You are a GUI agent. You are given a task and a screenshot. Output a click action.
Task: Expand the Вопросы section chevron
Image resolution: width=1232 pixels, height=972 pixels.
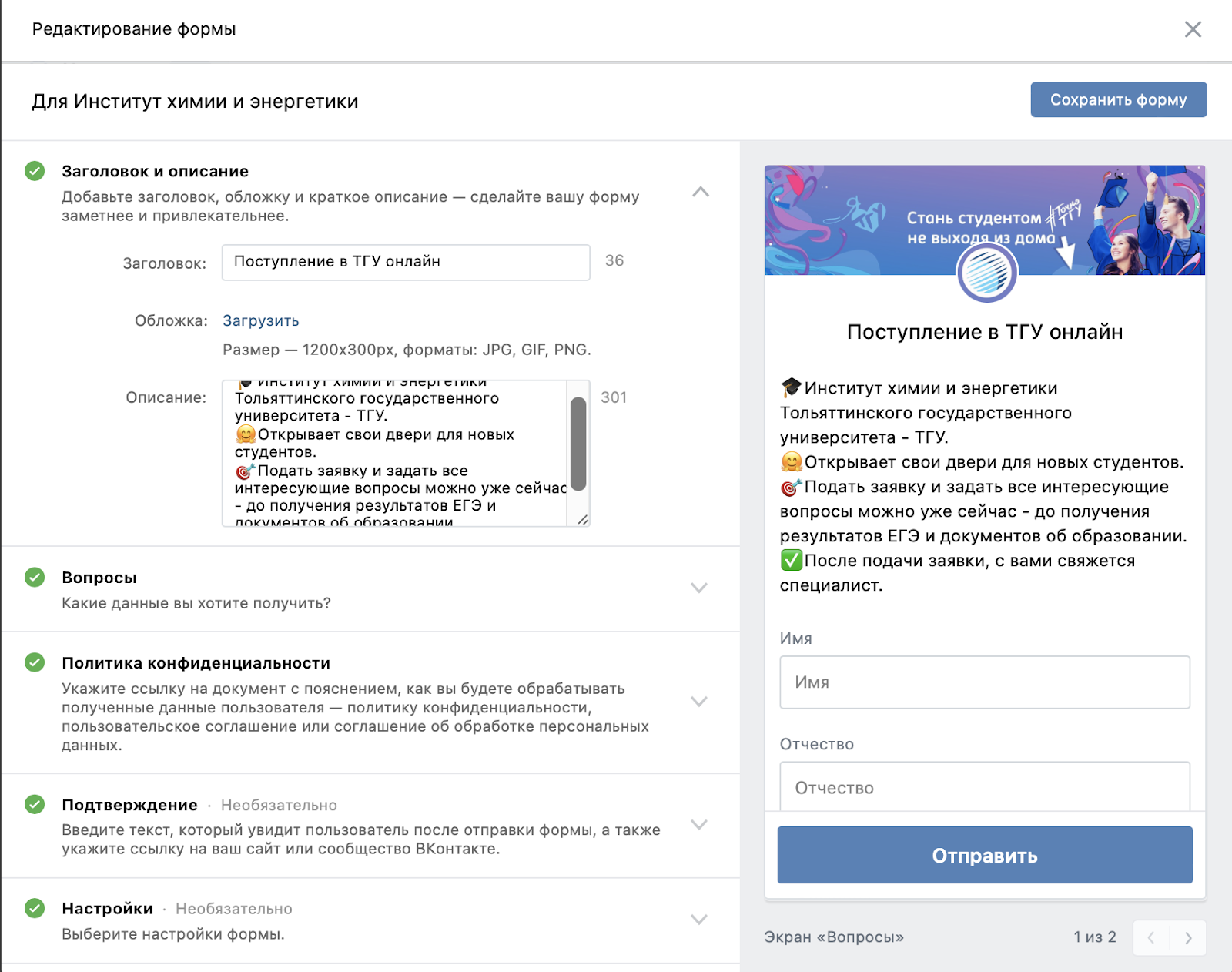(x=698, y=588)
